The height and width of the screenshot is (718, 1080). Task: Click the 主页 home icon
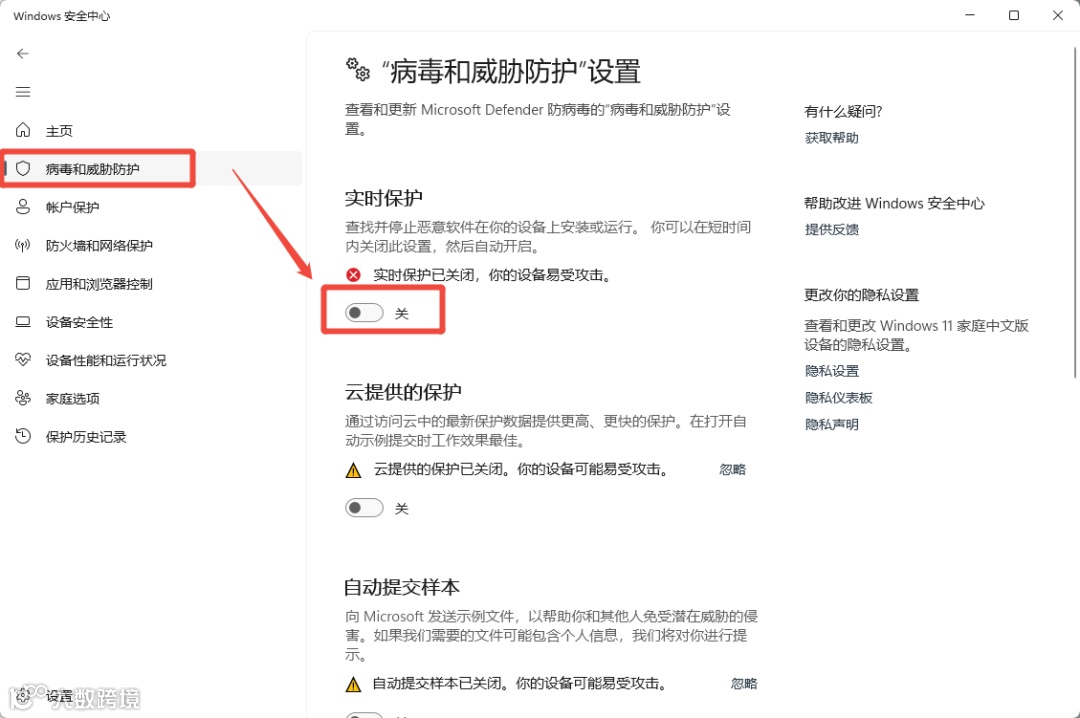pos(23,130)
